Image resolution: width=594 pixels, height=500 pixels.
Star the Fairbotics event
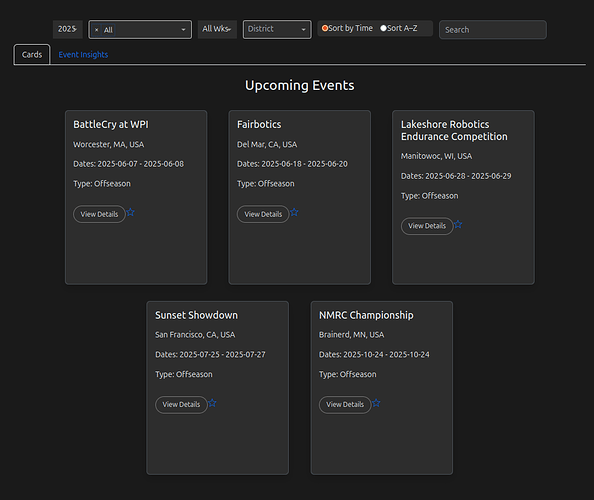[x=294, y=212]
